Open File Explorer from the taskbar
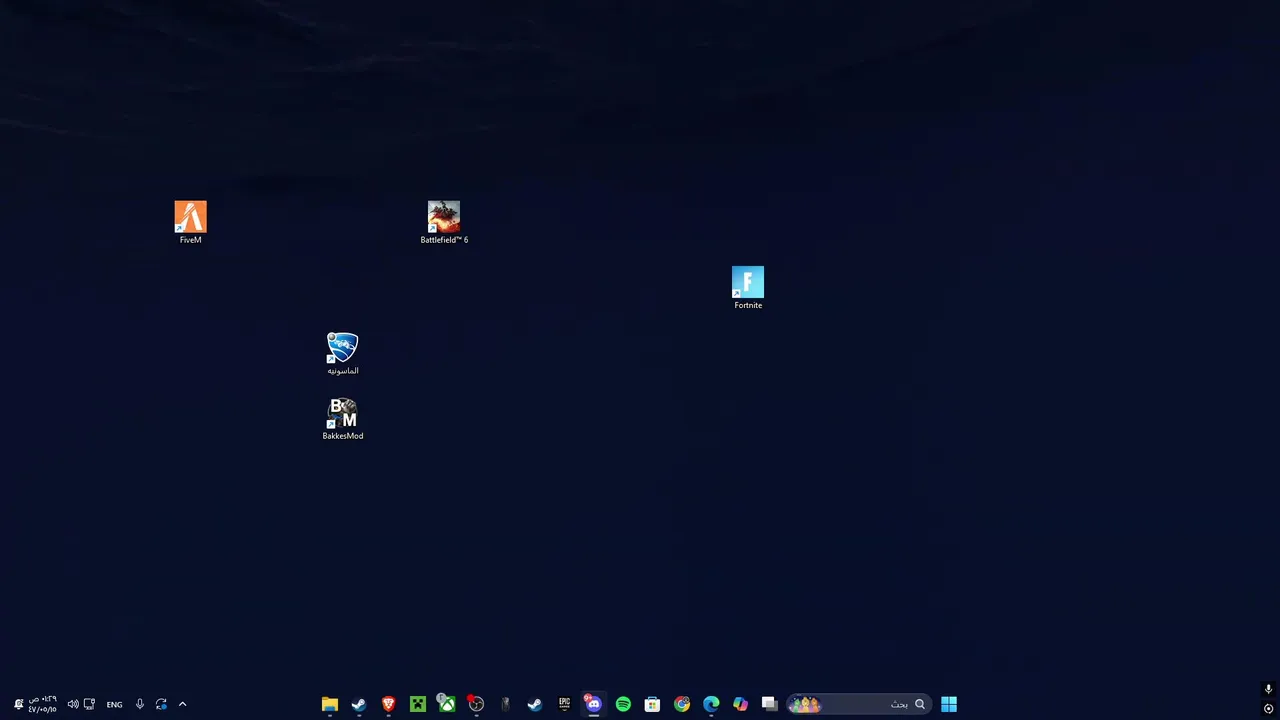This screenshot has height=720, width=1280. coord(330,704)
